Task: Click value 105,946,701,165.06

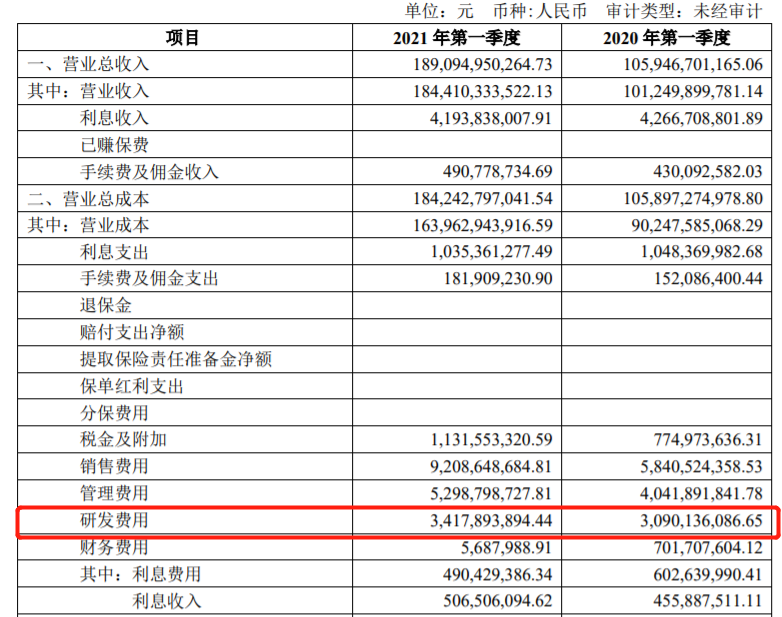Action: [693, 64]
